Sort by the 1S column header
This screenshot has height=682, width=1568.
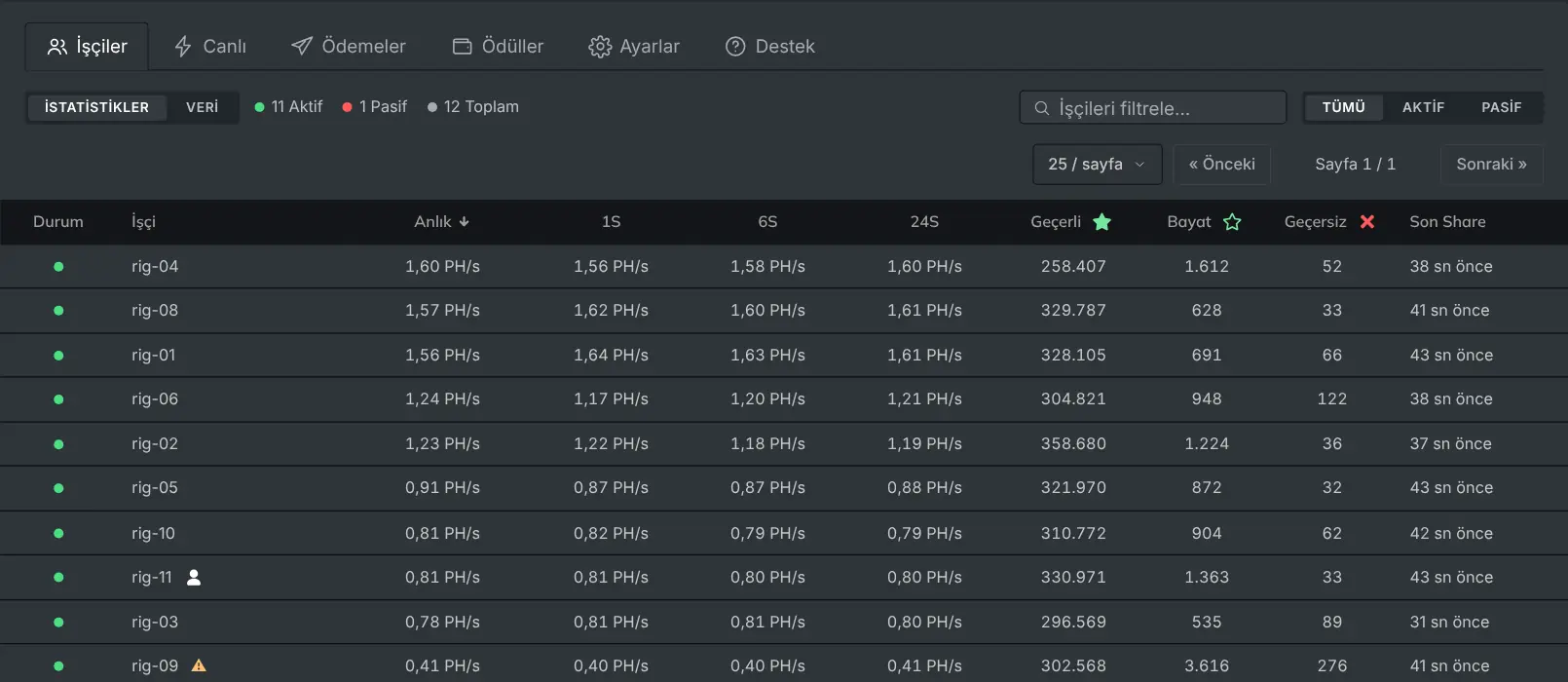pos(611,222)
